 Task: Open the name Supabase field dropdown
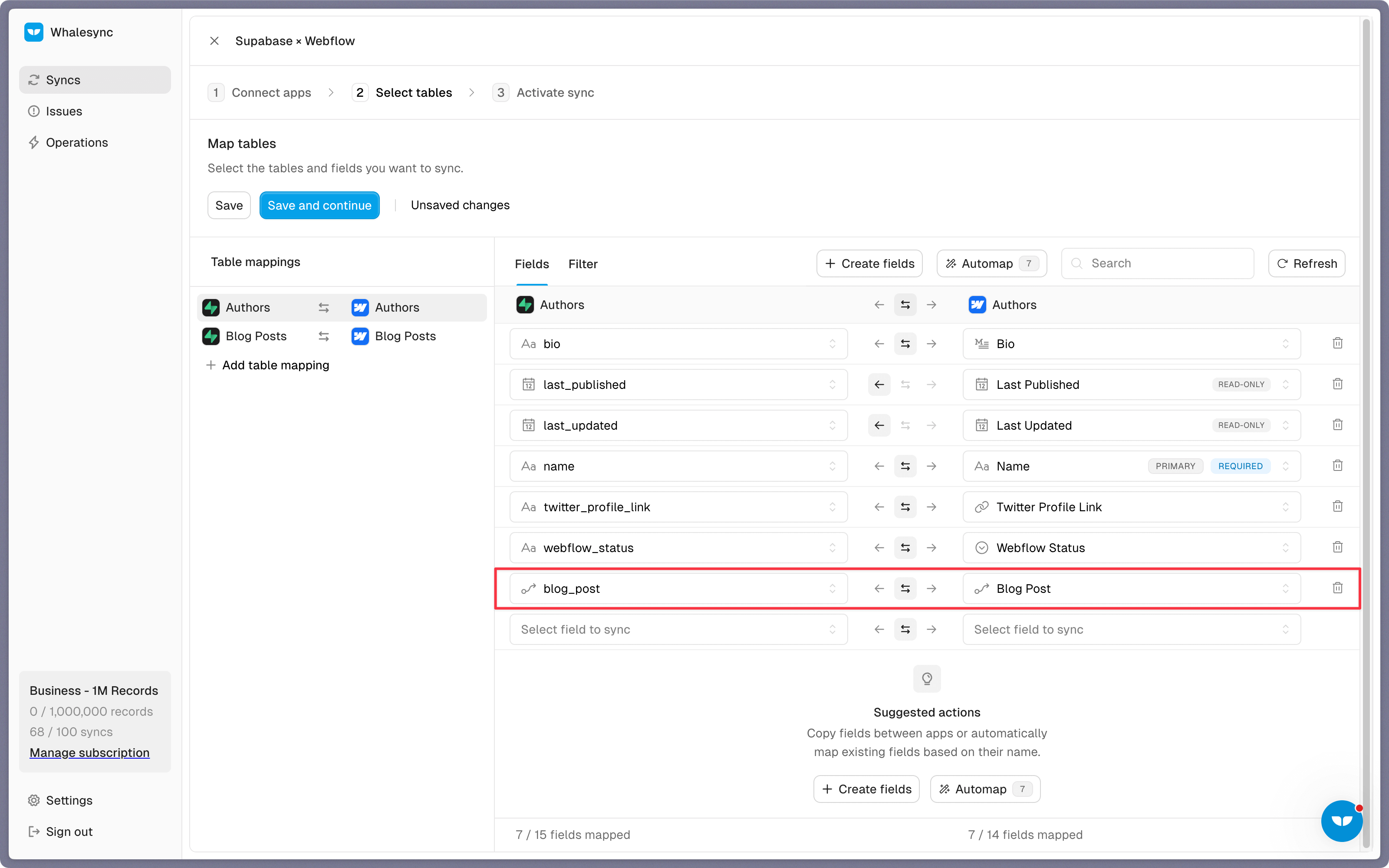(678, 466)
